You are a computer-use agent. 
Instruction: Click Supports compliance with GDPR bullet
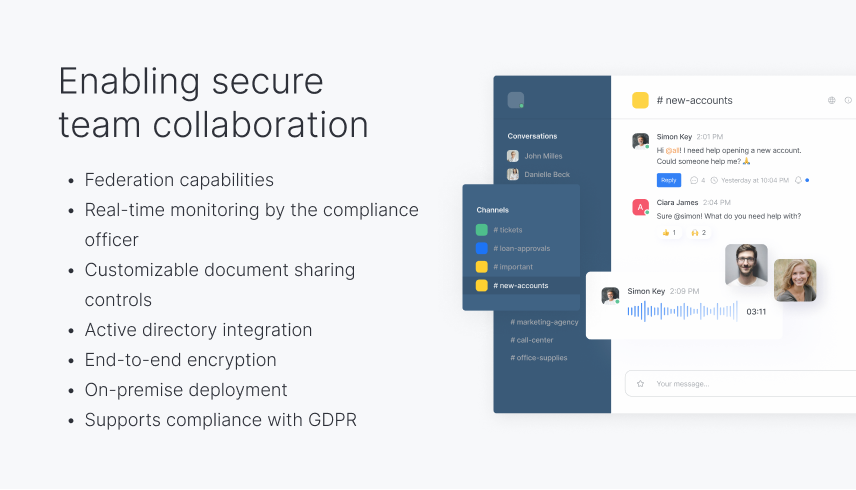pos(221,420)
